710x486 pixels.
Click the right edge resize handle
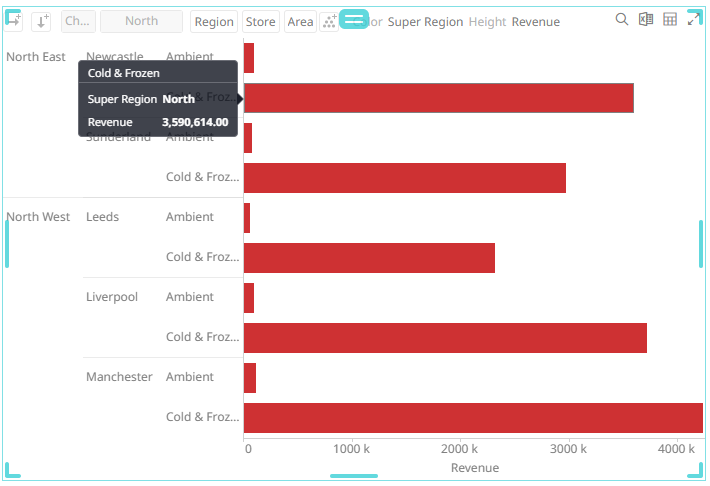[701, 244]
